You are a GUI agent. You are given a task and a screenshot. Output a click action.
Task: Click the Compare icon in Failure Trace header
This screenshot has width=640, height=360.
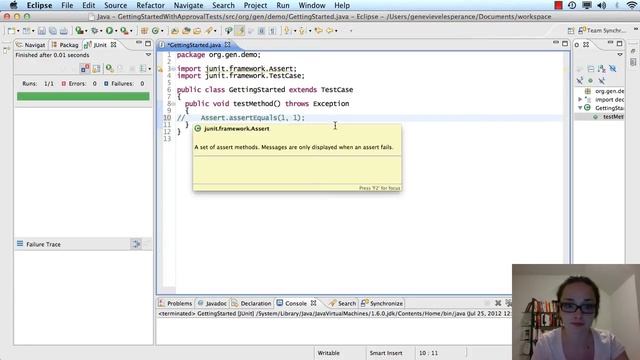136,244
